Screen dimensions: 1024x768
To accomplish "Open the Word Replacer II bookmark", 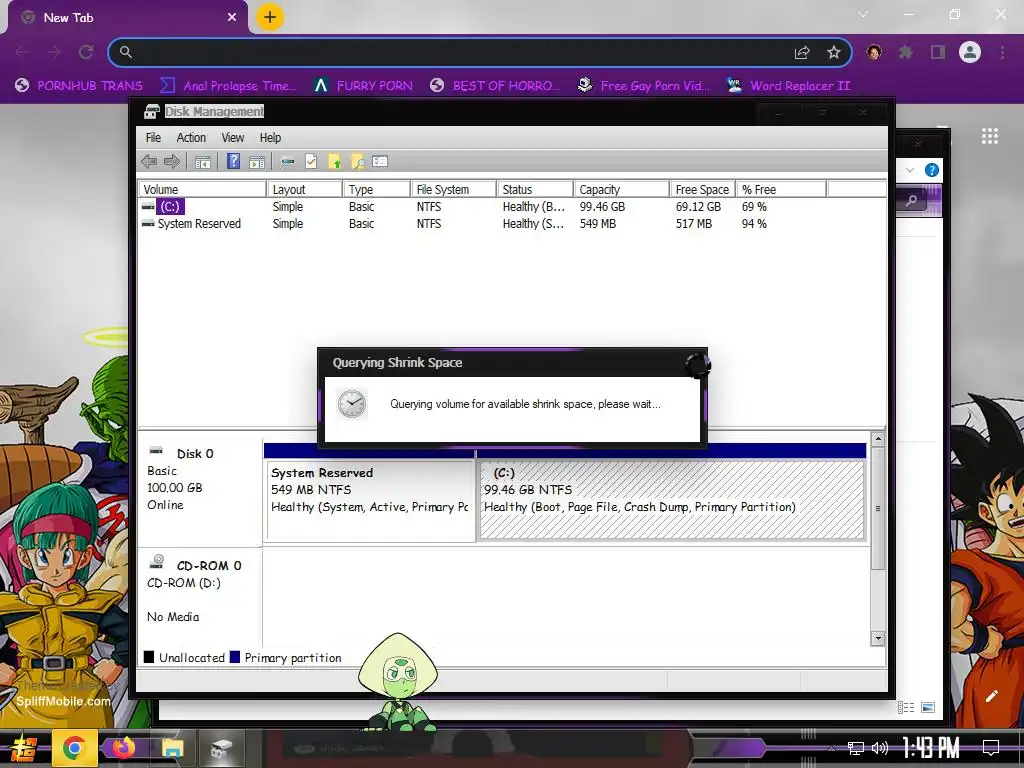I will [x=789, y=86].
